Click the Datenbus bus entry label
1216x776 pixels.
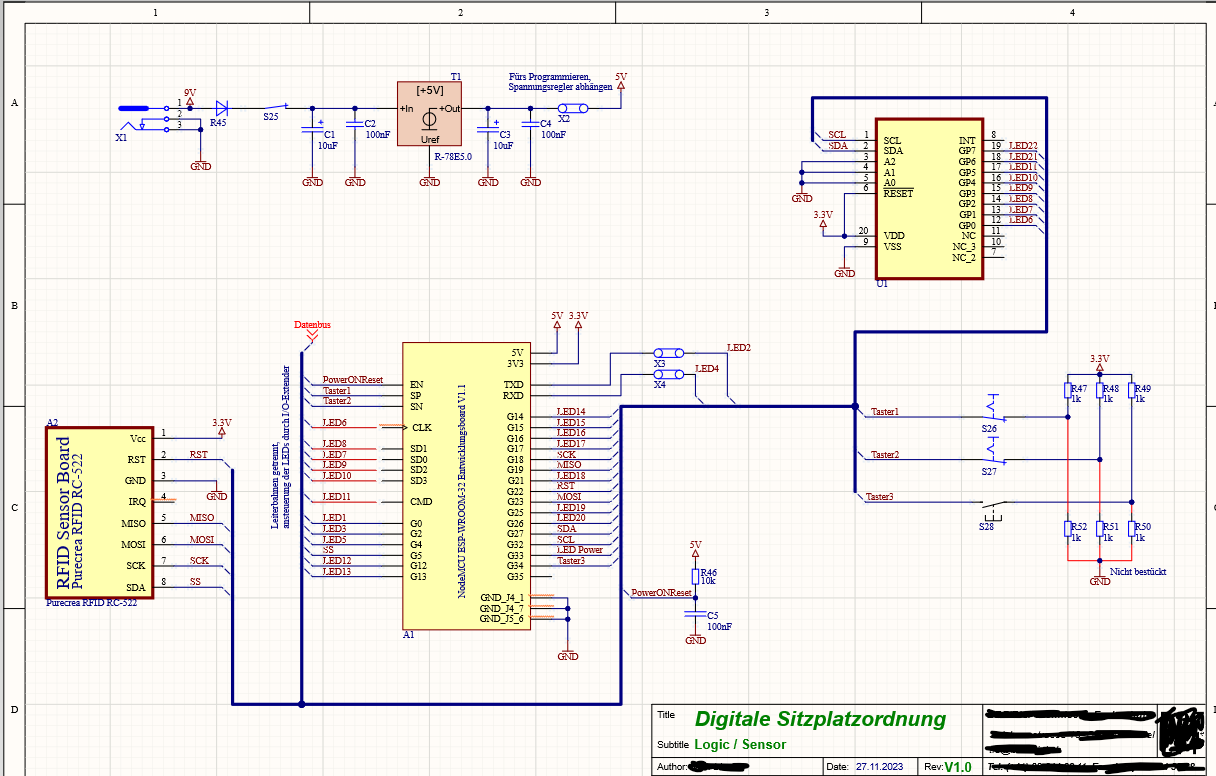[312, 325]
